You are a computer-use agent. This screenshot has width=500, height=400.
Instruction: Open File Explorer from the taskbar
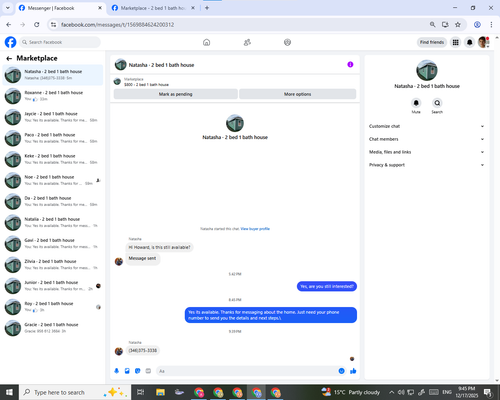point(160,392)
